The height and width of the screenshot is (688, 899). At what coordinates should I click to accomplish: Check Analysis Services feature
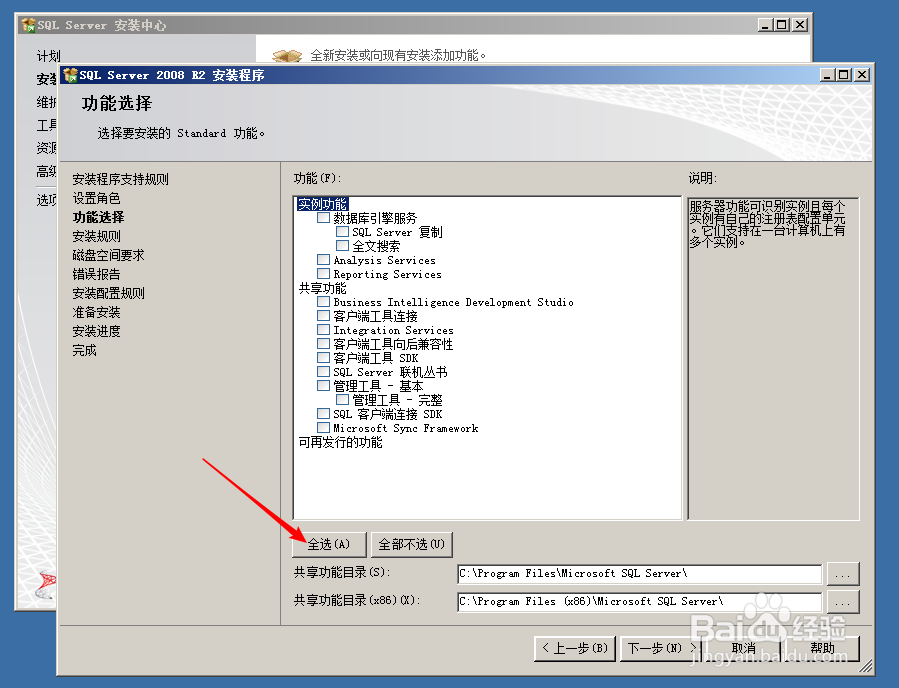(323, 260)
